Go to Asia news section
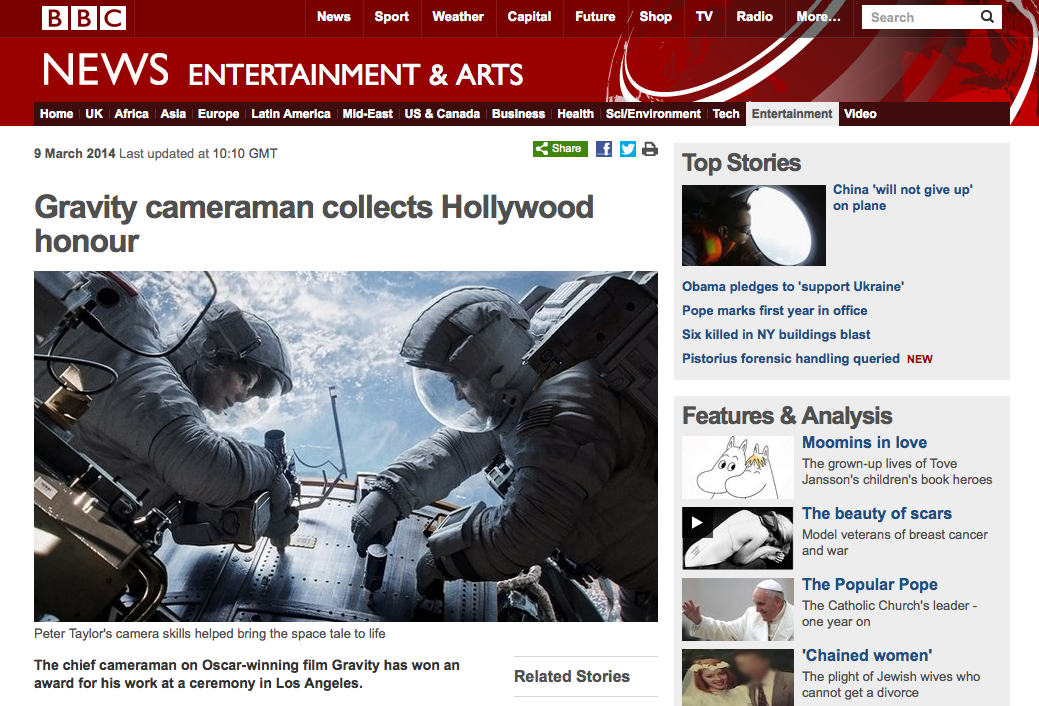This screenshot has height=706, width=1039. 173,114
